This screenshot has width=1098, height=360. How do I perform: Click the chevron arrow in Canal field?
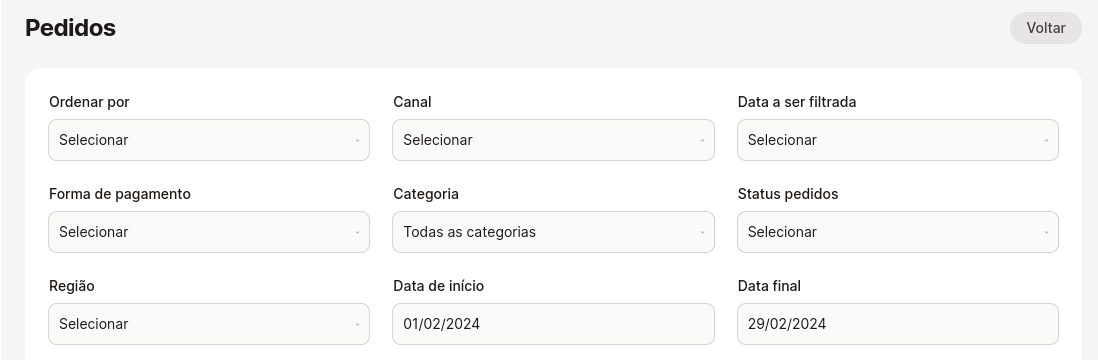tap(702, 140)
